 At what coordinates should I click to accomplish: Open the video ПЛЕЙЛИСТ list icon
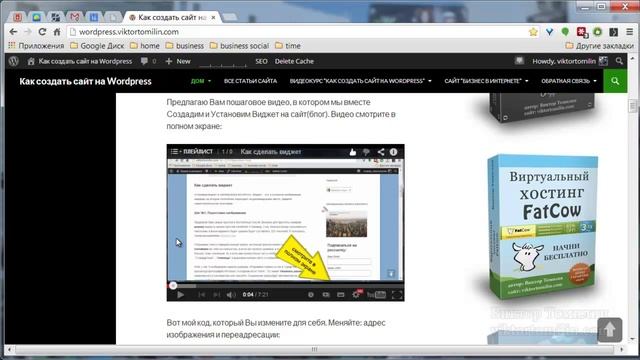pos(192,152)
